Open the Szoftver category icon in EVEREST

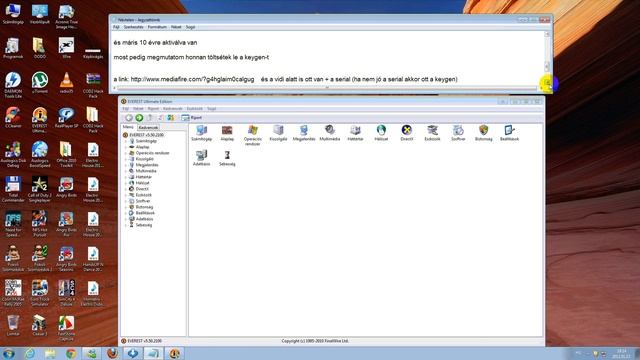[x=458, y=133]
